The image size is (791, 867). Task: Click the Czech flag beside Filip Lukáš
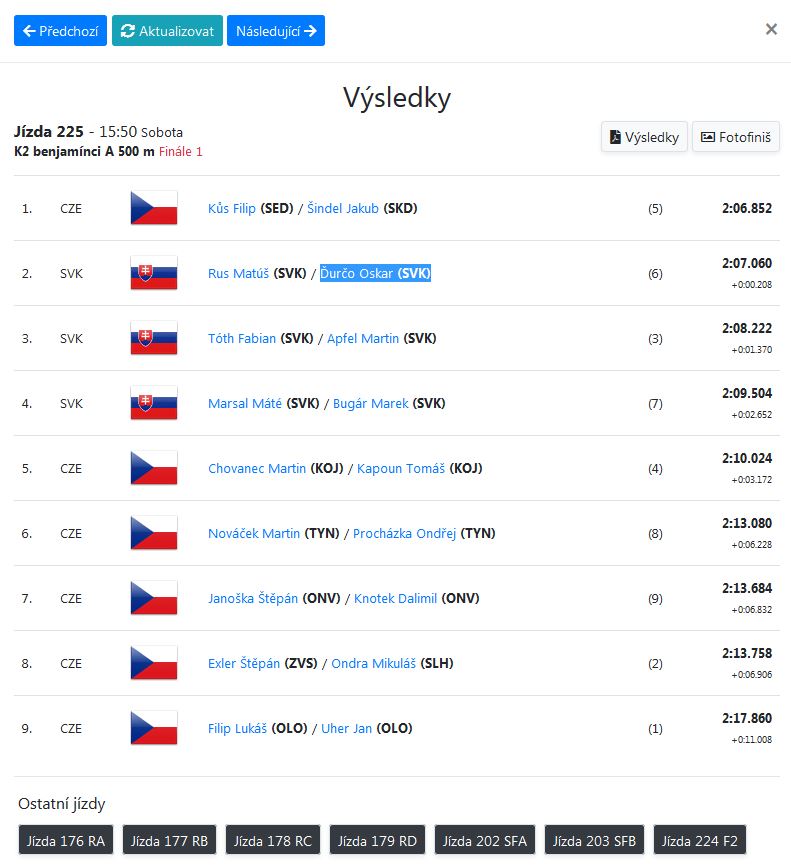(x=154, y=728)
